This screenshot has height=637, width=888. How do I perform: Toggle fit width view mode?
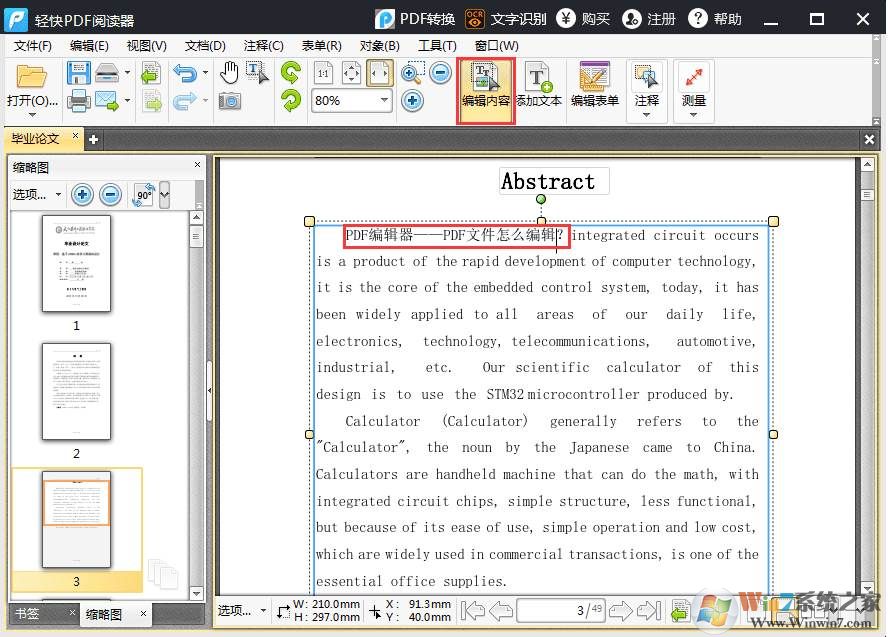pyautogui.click(x=379, y=73)
